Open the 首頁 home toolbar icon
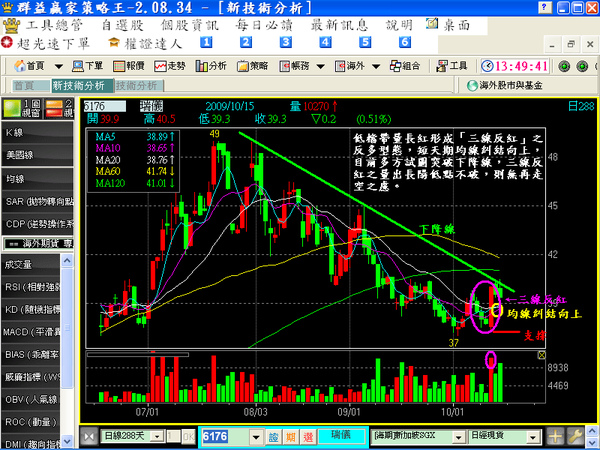This screenshot has height=450, width=600. coord(29,66)
